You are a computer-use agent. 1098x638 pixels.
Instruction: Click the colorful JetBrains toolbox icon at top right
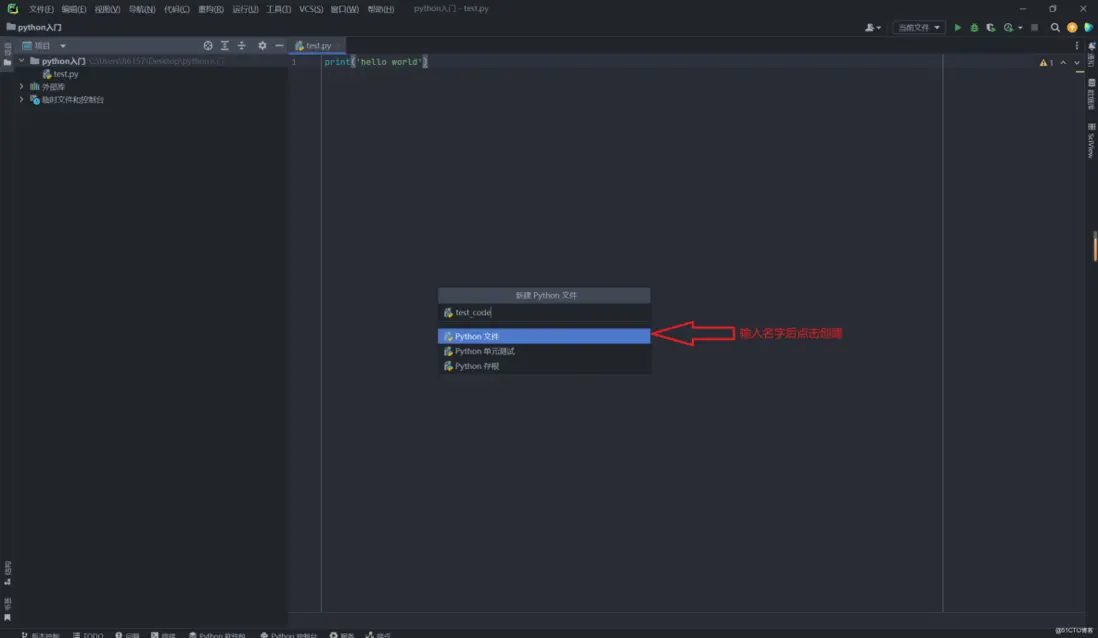[1088, 27]
